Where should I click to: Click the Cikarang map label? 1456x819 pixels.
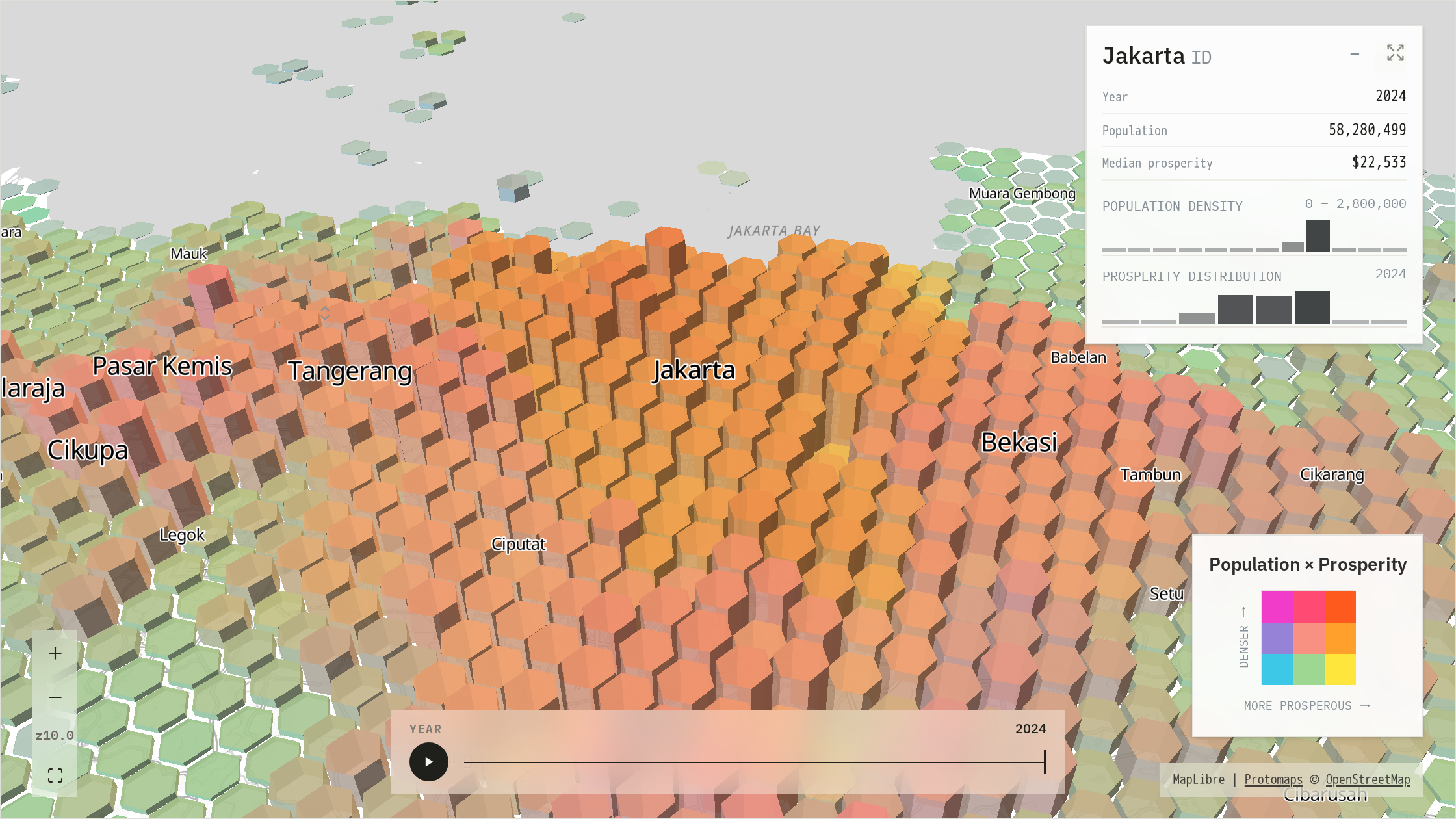tap(1332, 474)
